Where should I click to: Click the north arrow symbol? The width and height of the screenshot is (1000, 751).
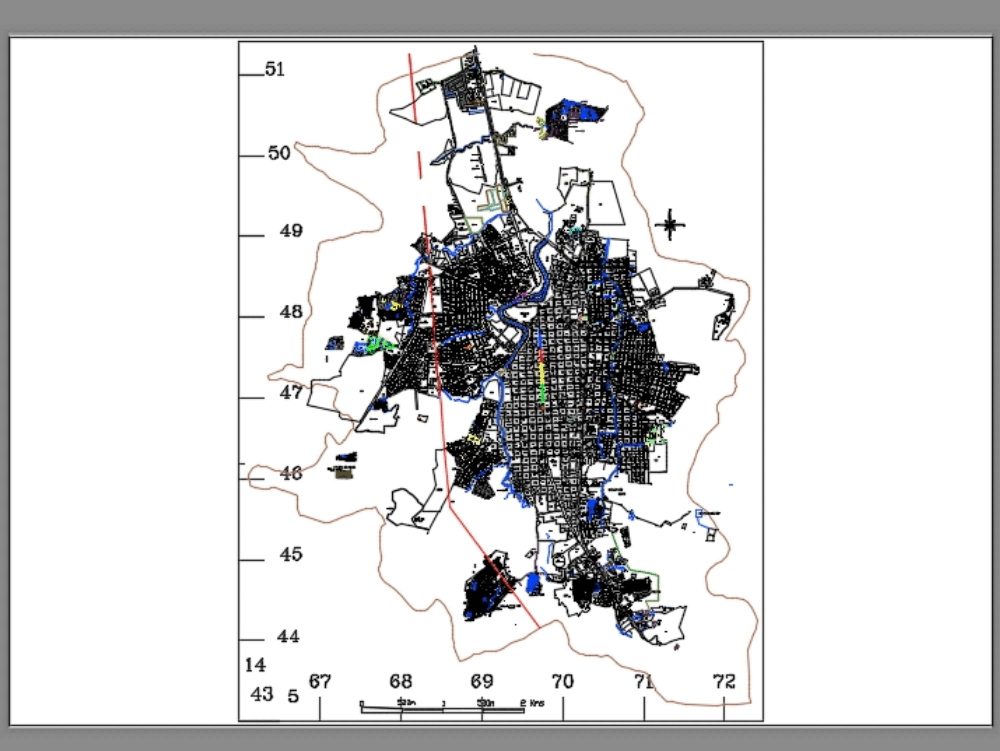tap(670, 225)
